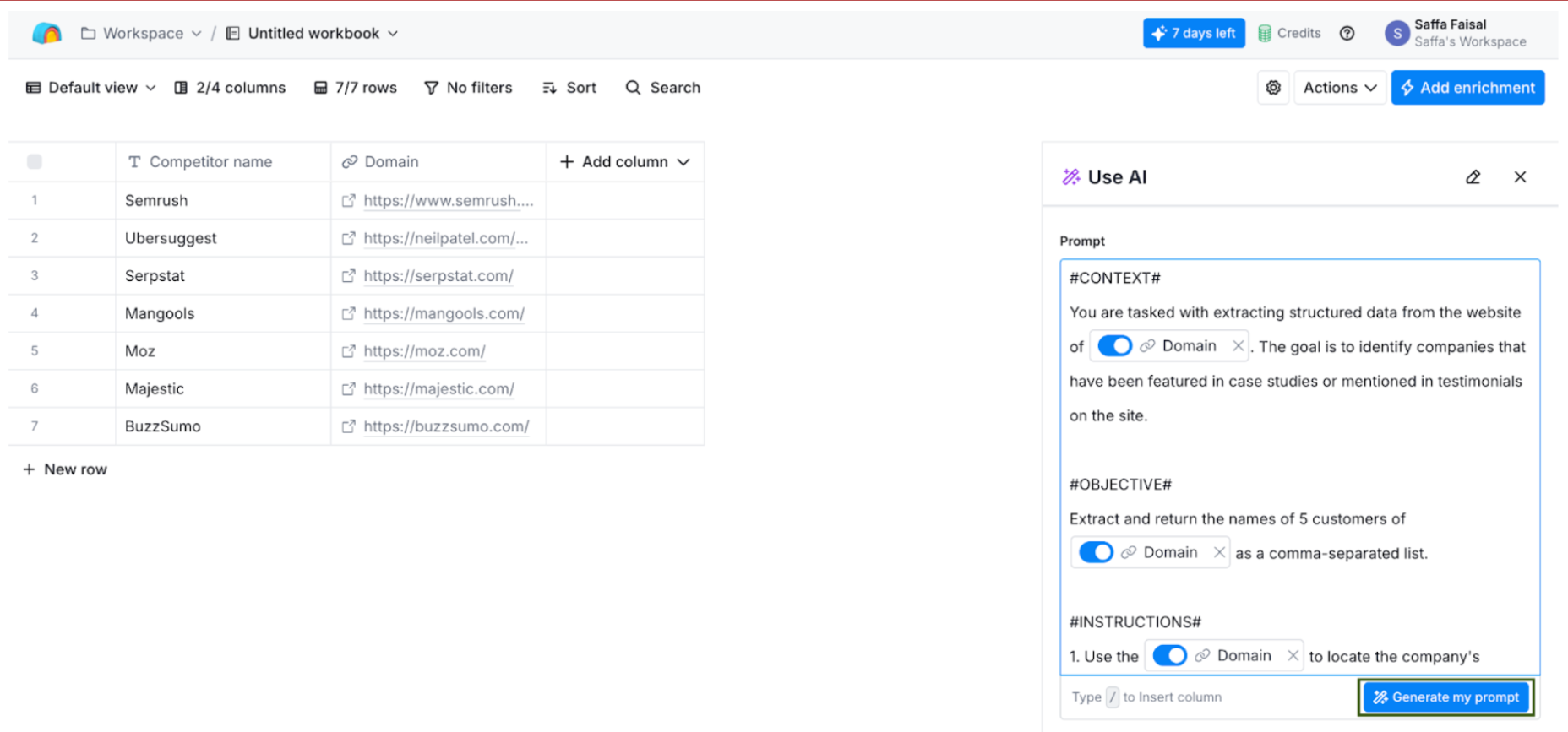The height and width of the screenshot is (732, 1568).
Task: Expand the Default view dropdown
Action: [x=91, y=88]
